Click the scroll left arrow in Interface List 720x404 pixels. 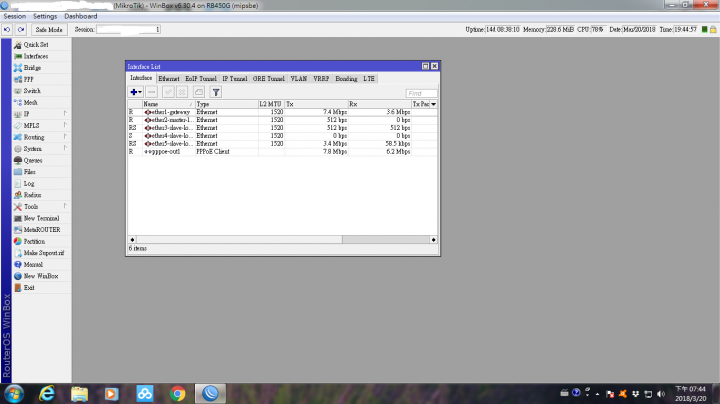pyautogui.click(x=132, y=240)
